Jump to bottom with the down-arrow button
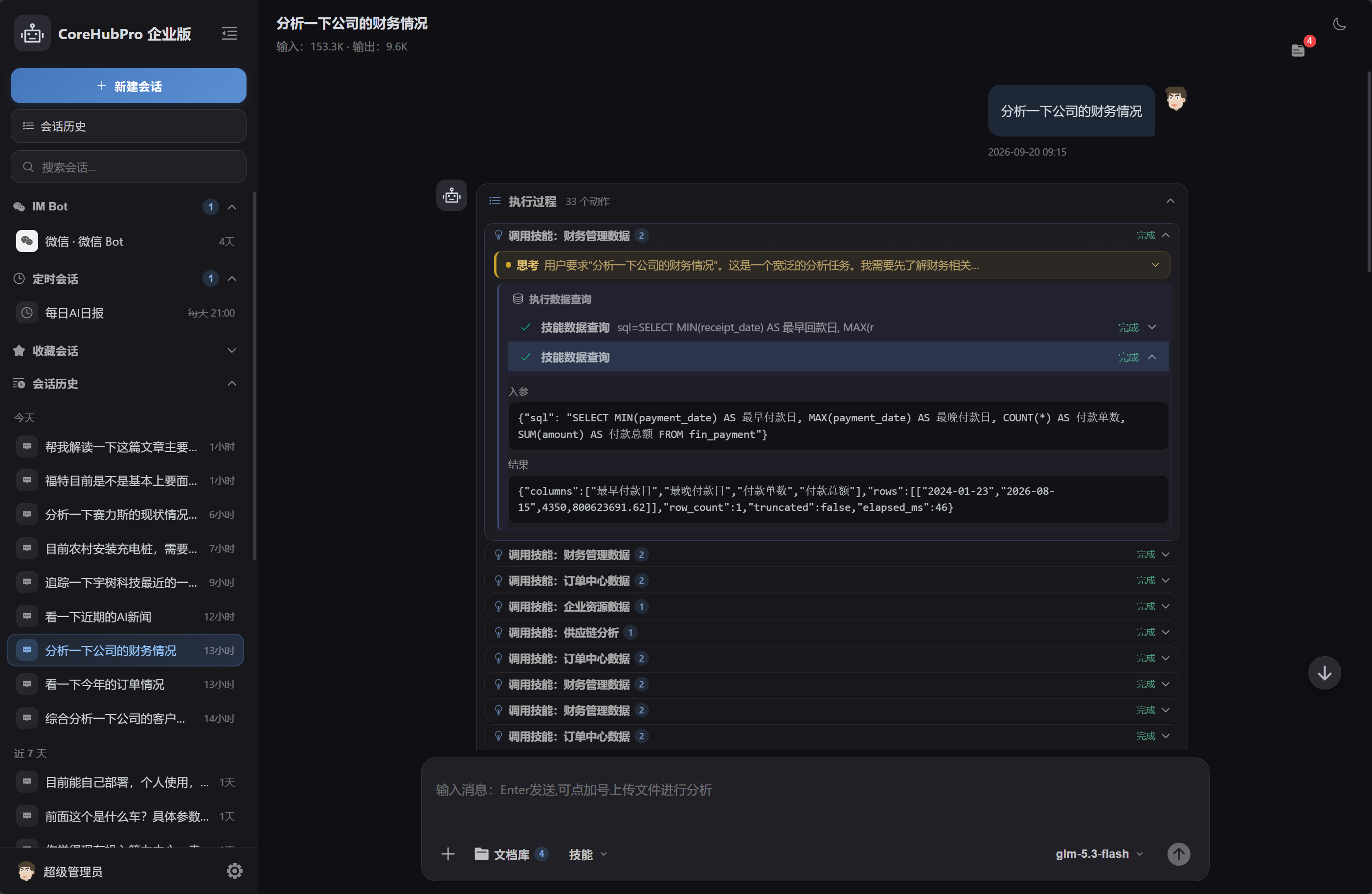This screenshot has width=1372, height=894. point(1324,672)
